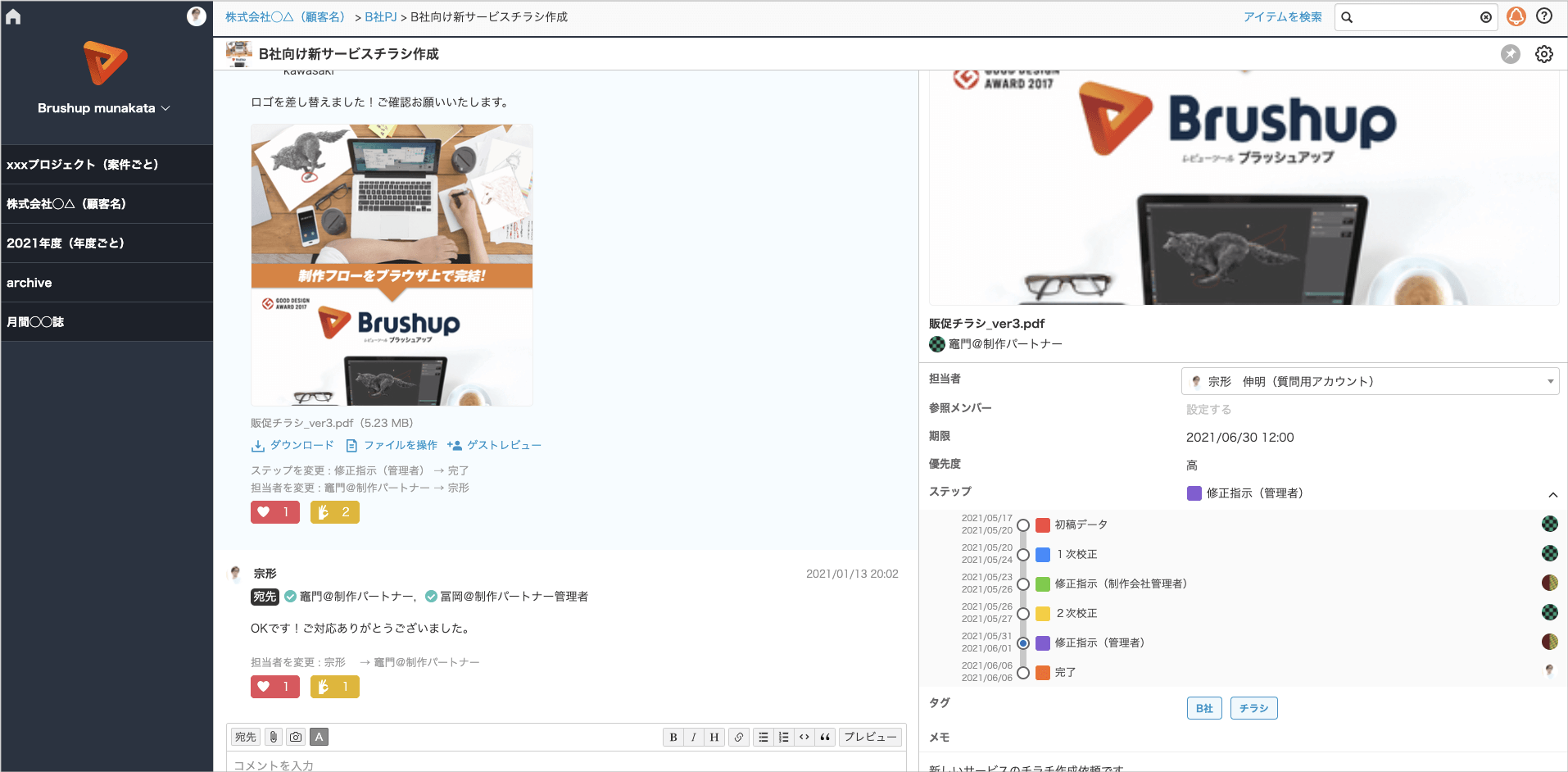
Task: Insert a link with the link icon
Action: click(738, 737)
